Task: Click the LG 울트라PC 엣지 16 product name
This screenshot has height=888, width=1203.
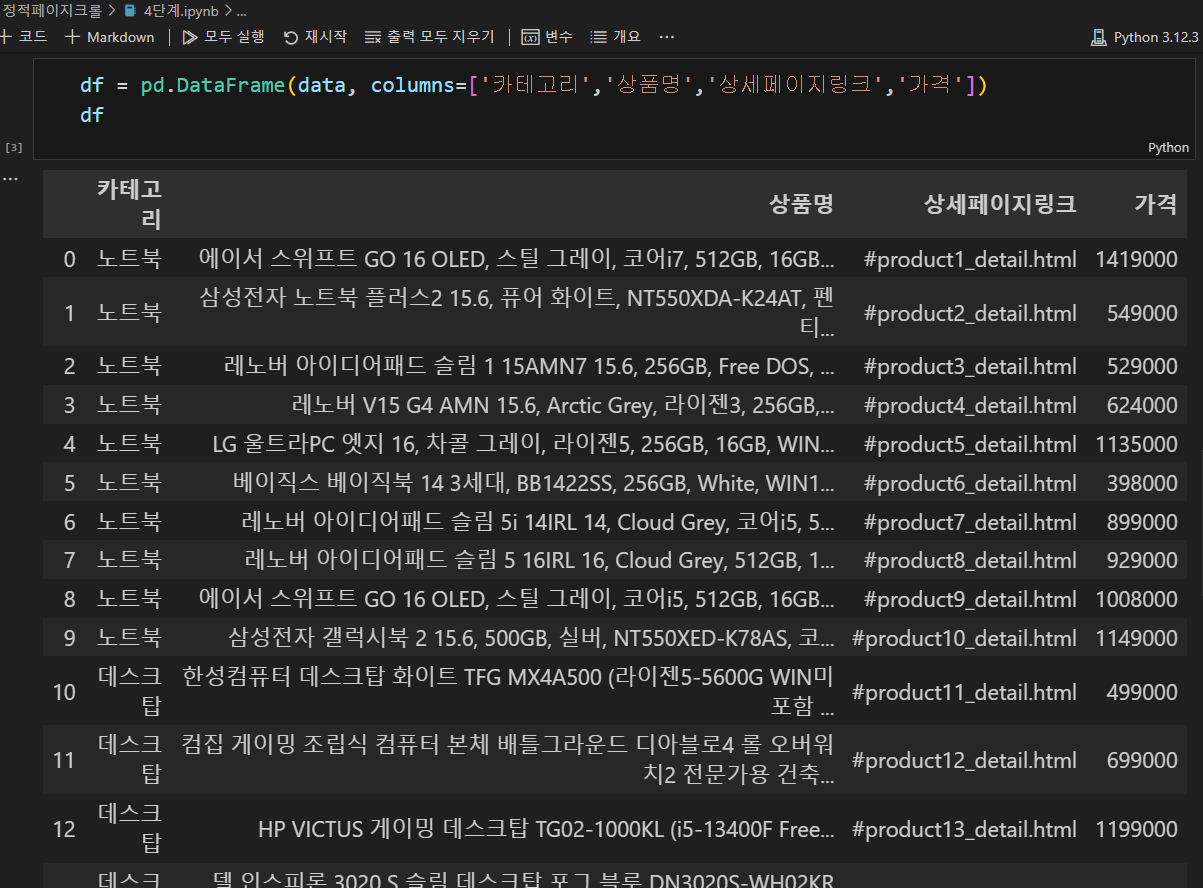Action: [524, 444]
